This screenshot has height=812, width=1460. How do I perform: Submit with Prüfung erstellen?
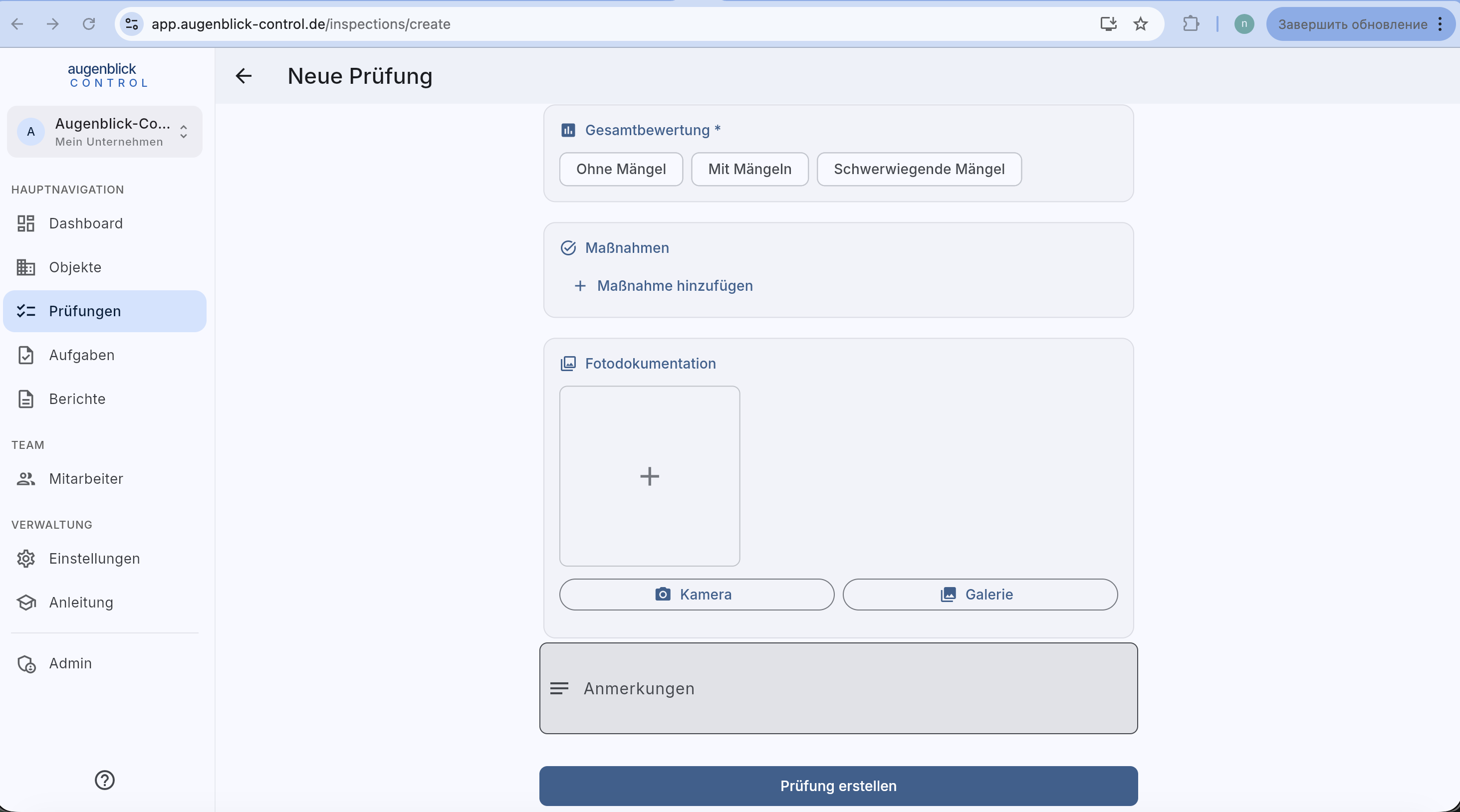pos(838,786)
